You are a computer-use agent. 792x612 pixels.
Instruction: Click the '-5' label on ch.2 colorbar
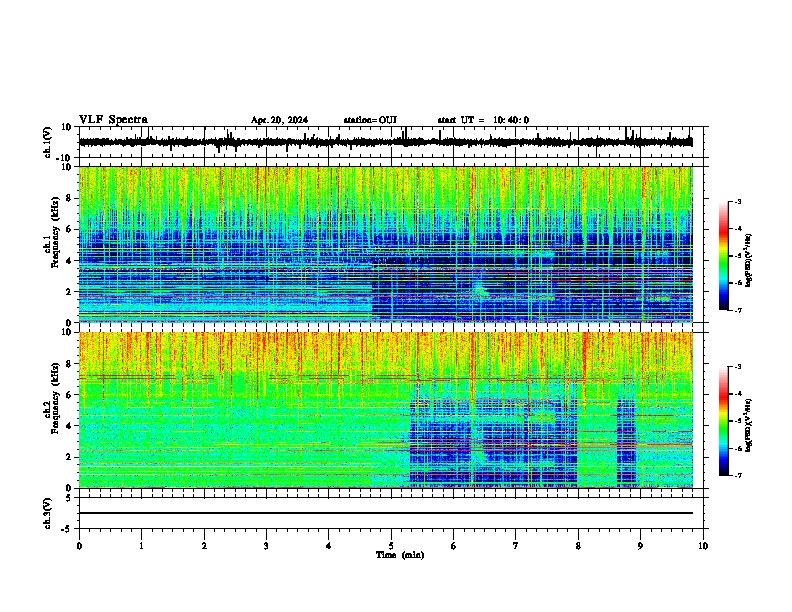pyautogui.click(x=737, y=421)
